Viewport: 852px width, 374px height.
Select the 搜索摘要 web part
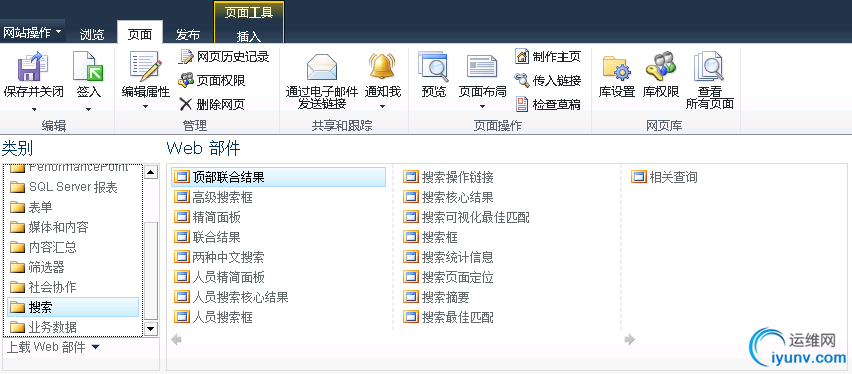[437, 297]
